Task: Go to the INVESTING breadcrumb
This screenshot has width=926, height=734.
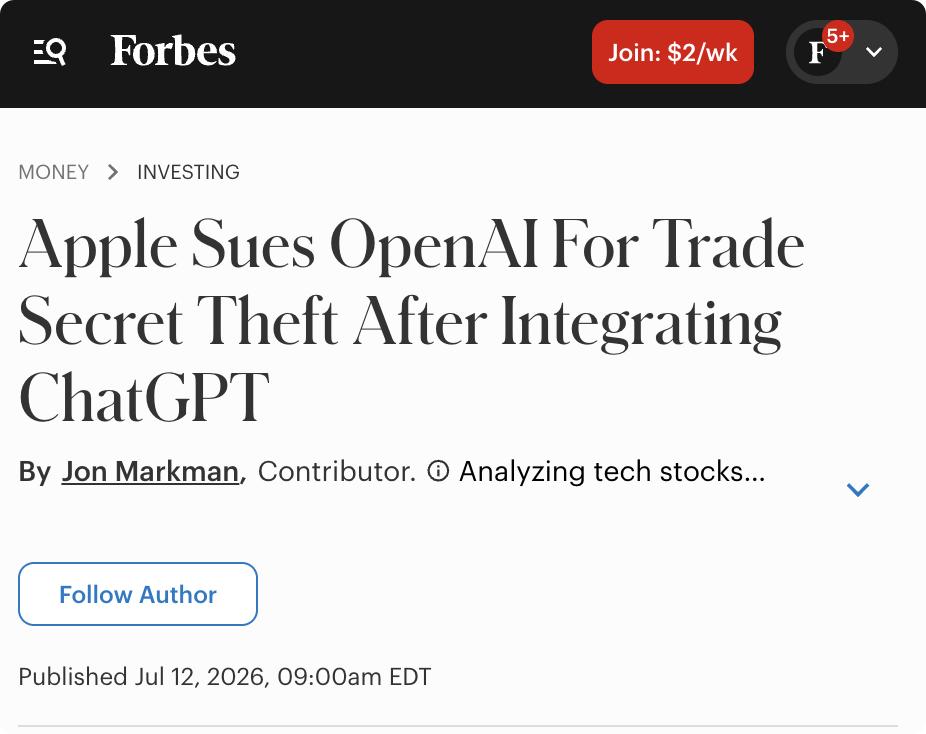Action: click(x=188, y=172)
